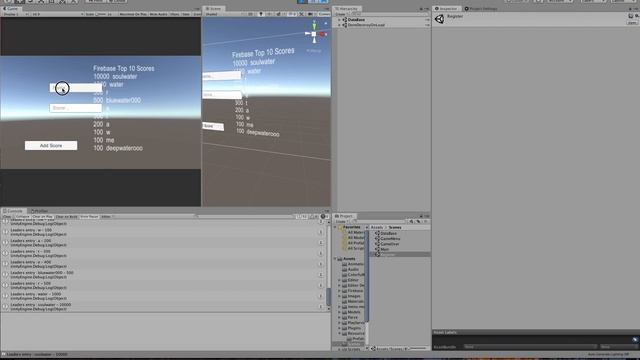Focus the name input field under the cursor
The height and width of the screenshot is (360, 640).
coord(76,88)
